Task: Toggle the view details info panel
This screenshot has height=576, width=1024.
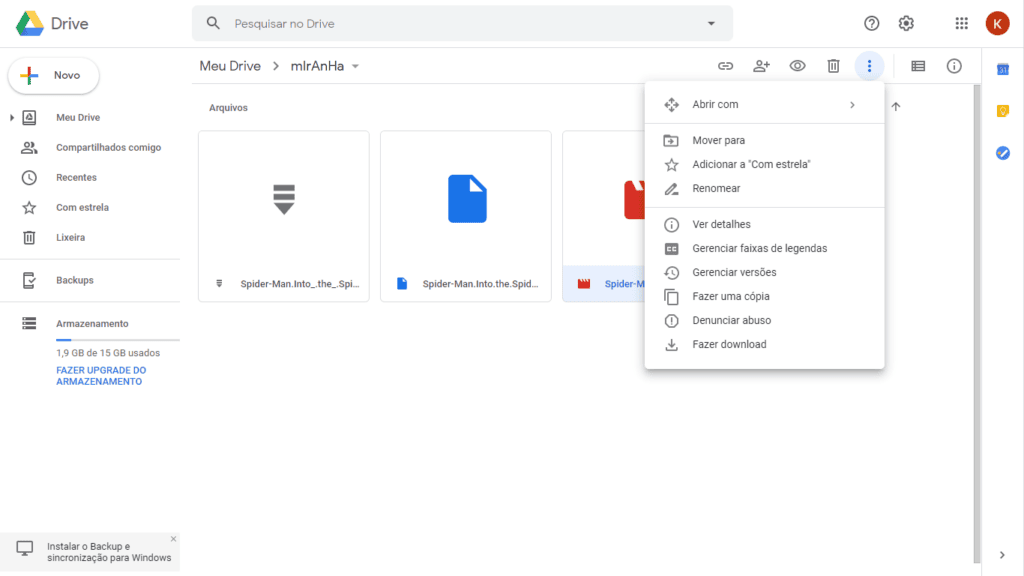Action: point(954,66)
